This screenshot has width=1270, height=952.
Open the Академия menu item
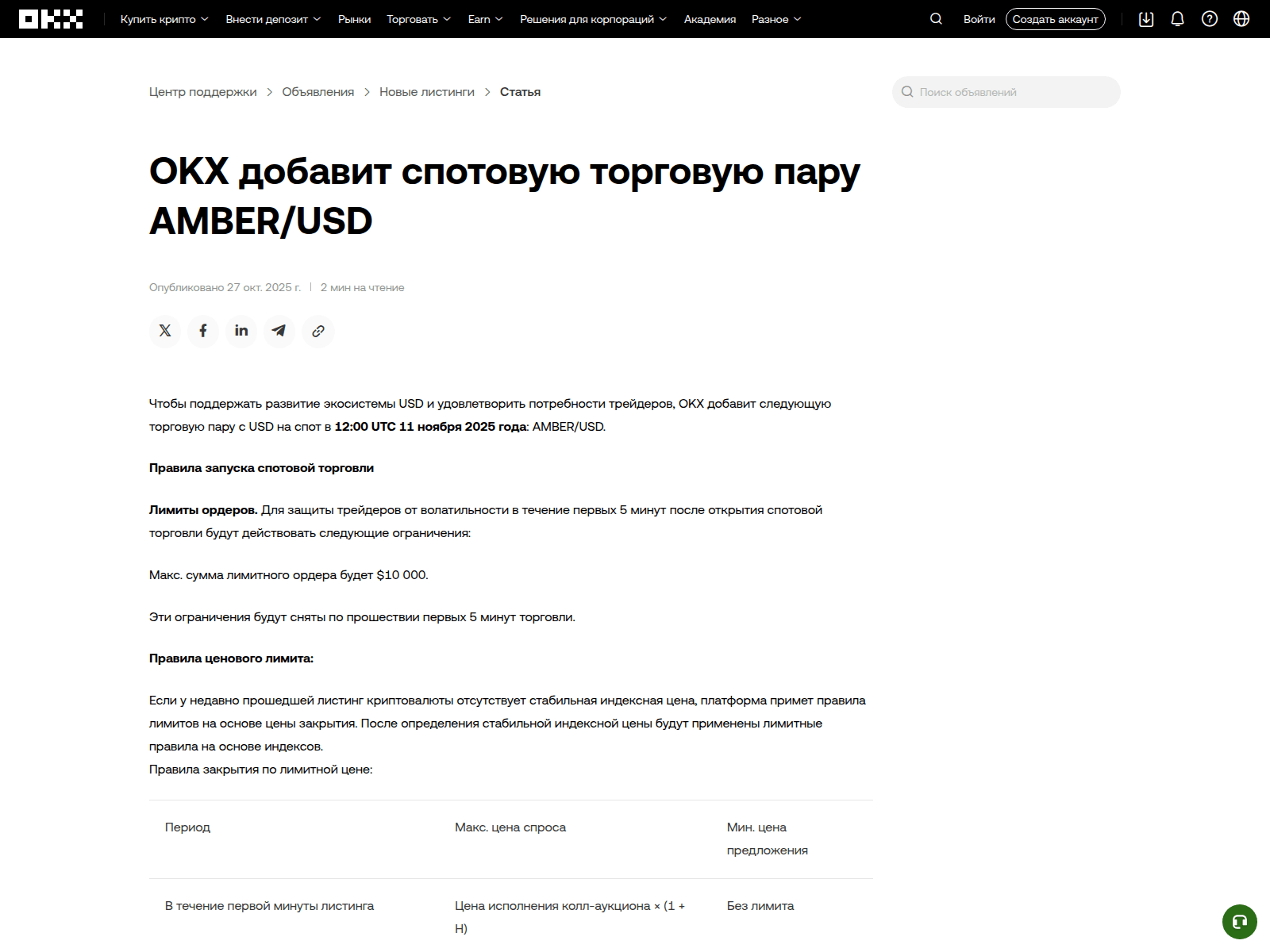coord(710,19)
